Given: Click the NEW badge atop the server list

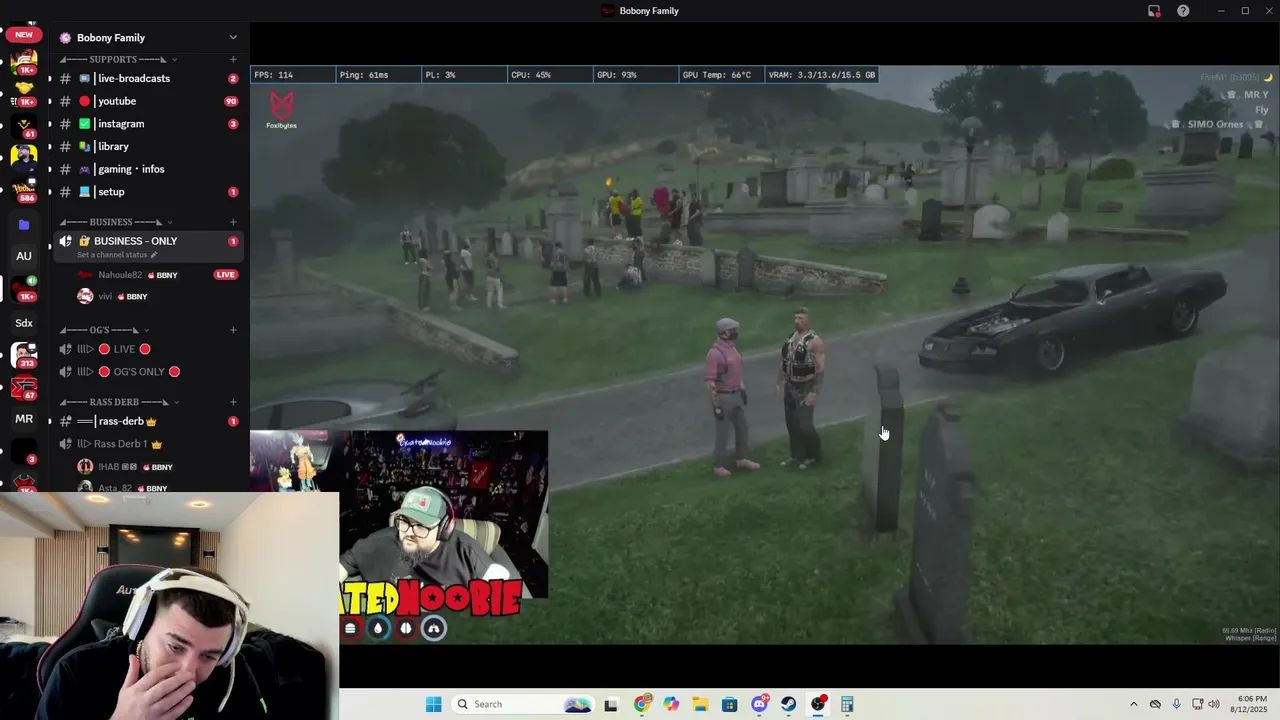Looking at the screenshot, I should [24, 35].
